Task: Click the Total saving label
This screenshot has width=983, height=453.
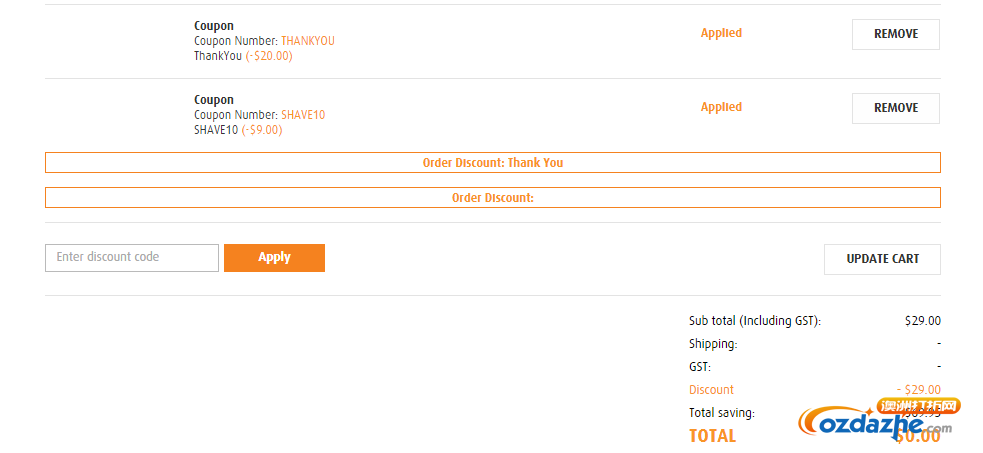Action: point(722,413)
